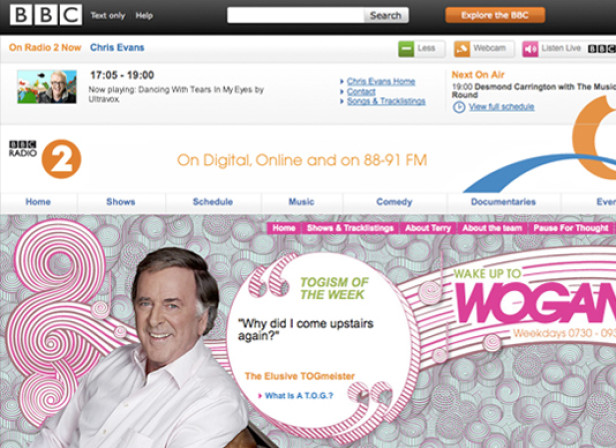Click the Next On Air heading
The height and width of the screenshot is (448, 616).
point(478,75)
